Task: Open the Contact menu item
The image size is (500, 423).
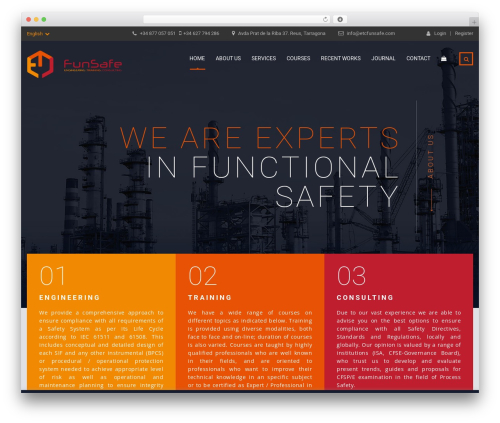Action: tap(418, 58)
